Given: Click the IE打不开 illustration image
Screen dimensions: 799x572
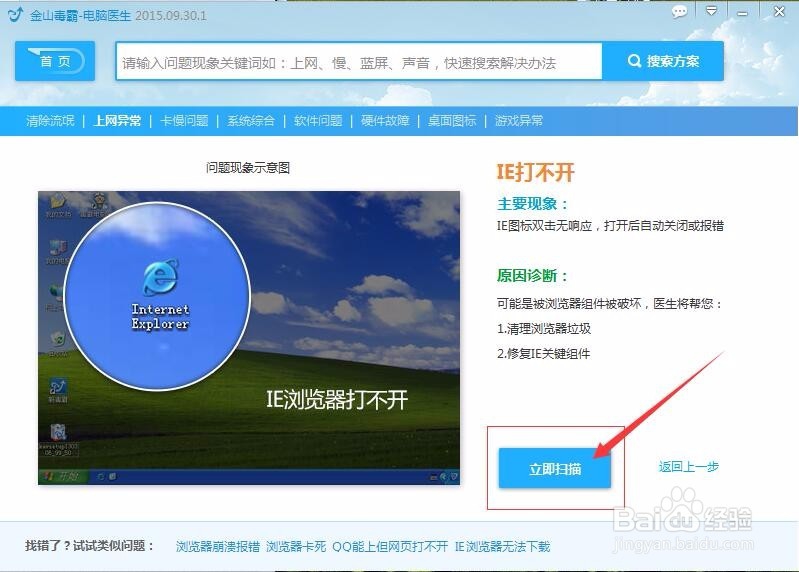Looking at the screenshot, I should 249,338.
